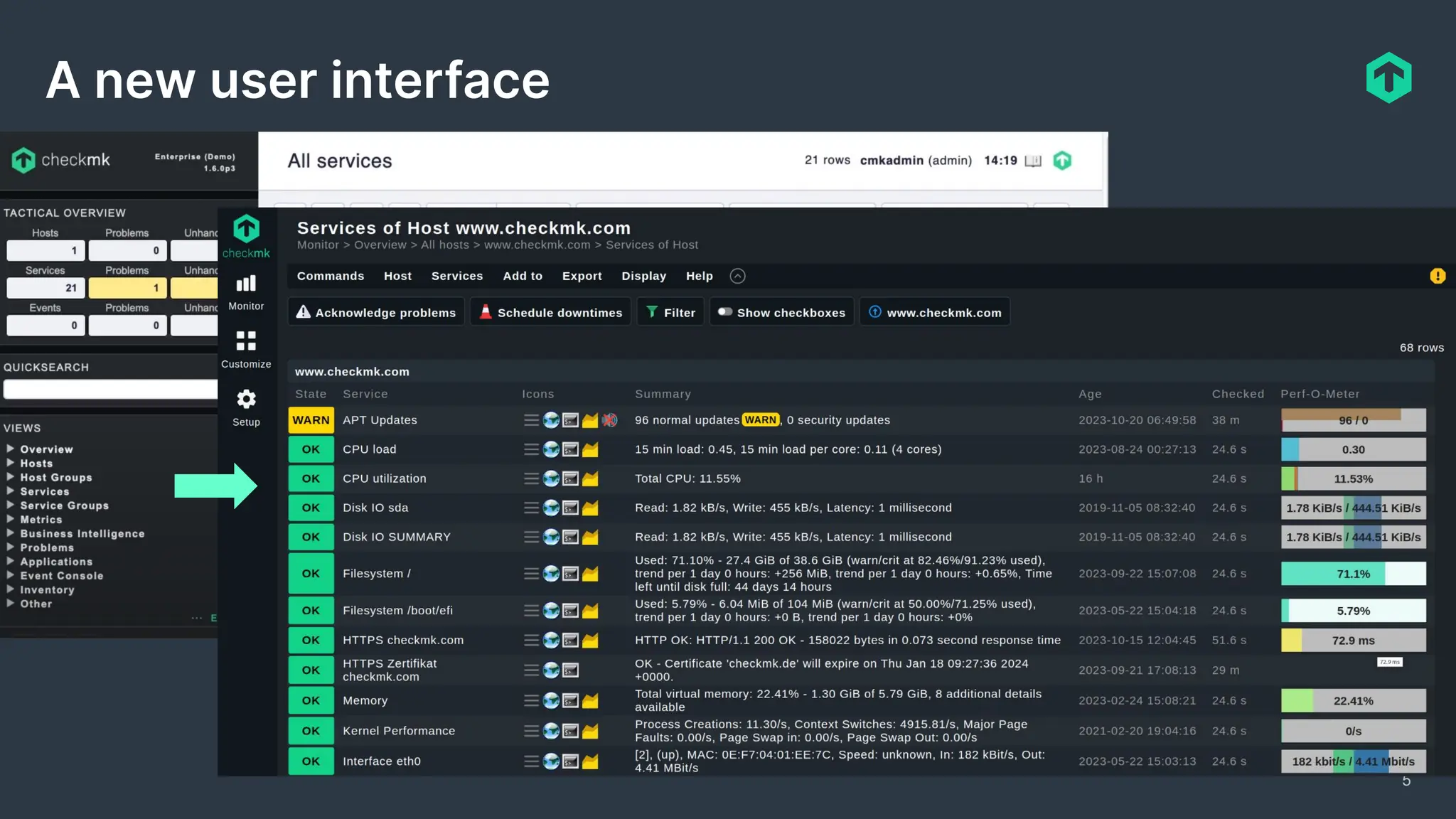Open the Services menu
Screen dimensions: 1456x819
click(457, 276)
